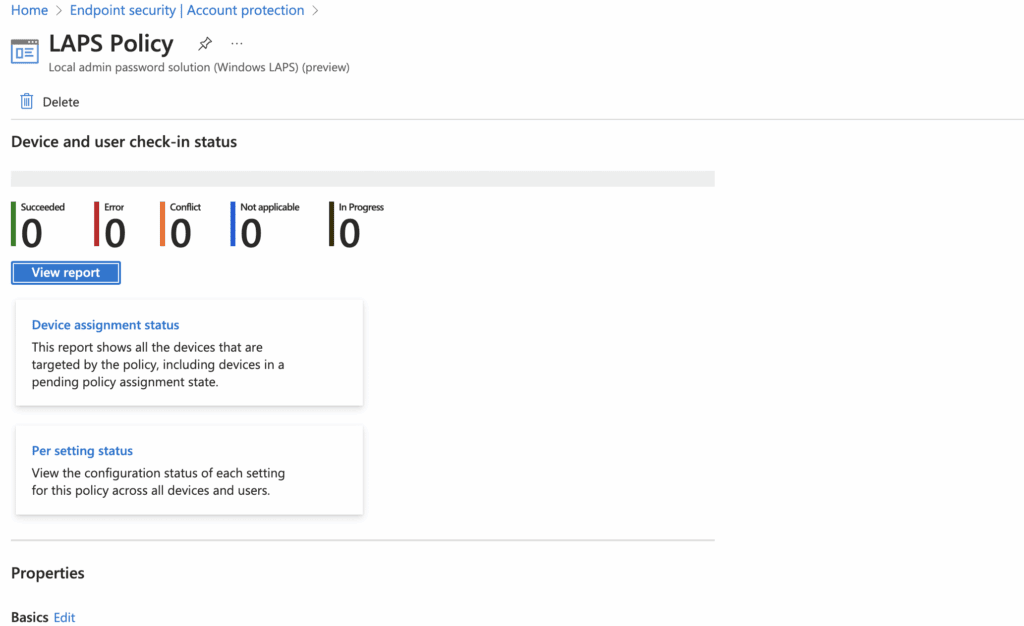The image size is (1024, 626).
Task: Open the Per setting status report
Action: coord(82,450)
